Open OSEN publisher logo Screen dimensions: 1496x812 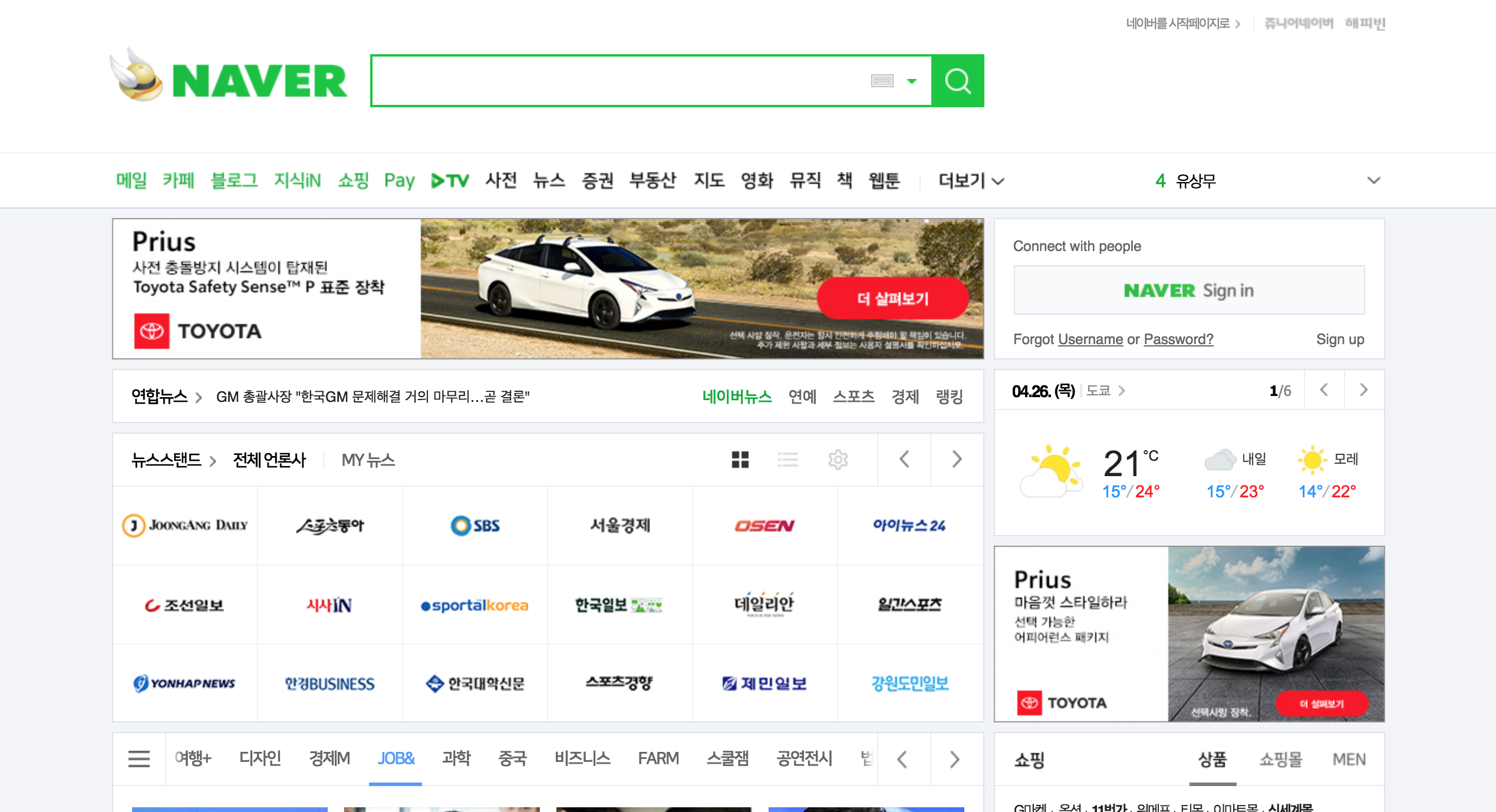click(765, 525)
